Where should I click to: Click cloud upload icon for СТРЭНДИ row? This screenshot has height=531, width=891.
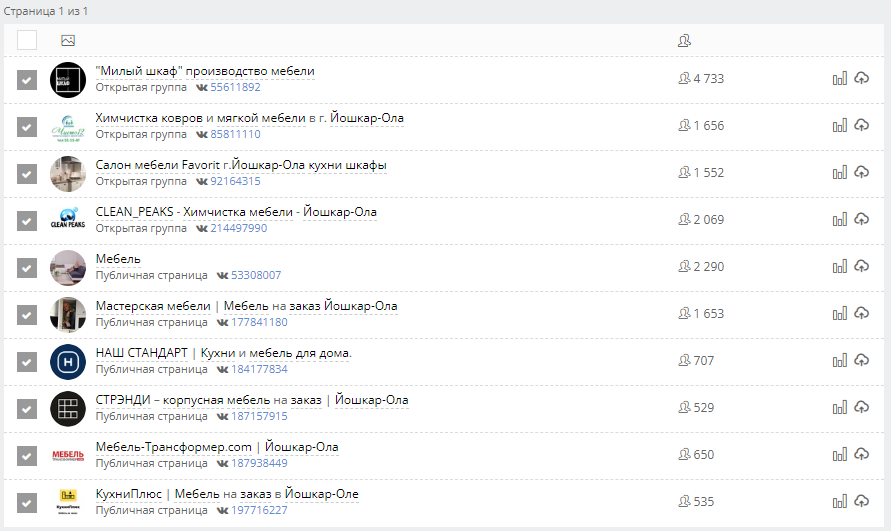(861, 408)
